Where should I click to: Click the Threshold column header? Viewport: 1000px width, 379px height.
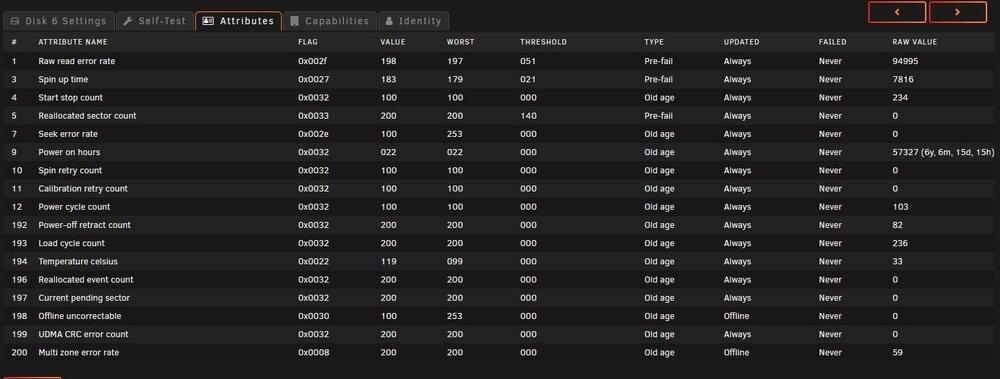coord(543,42)
